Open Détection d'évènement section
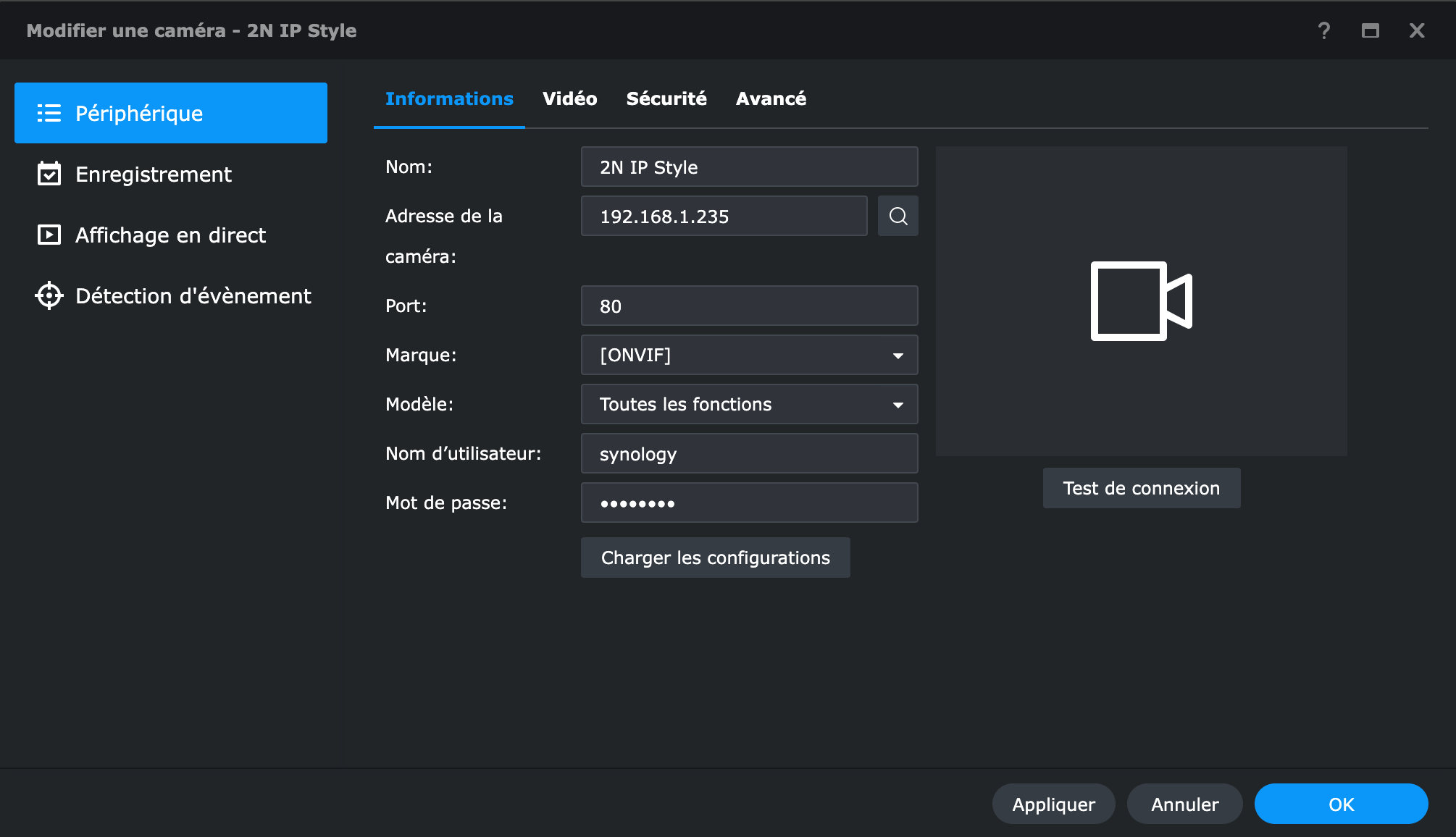The height and width of the screenshot is (837, 1456). tap(171, 295)
